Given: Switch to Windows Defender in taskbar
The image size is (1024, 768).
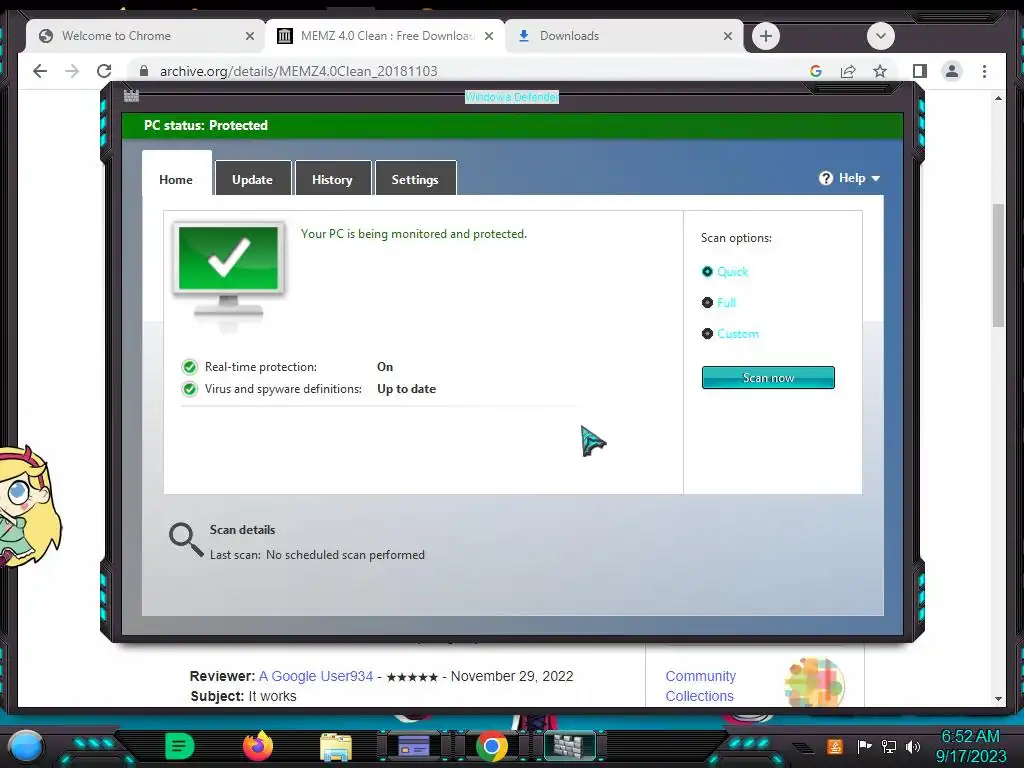Looking at the screenshot, I should (x=569, y=746).
